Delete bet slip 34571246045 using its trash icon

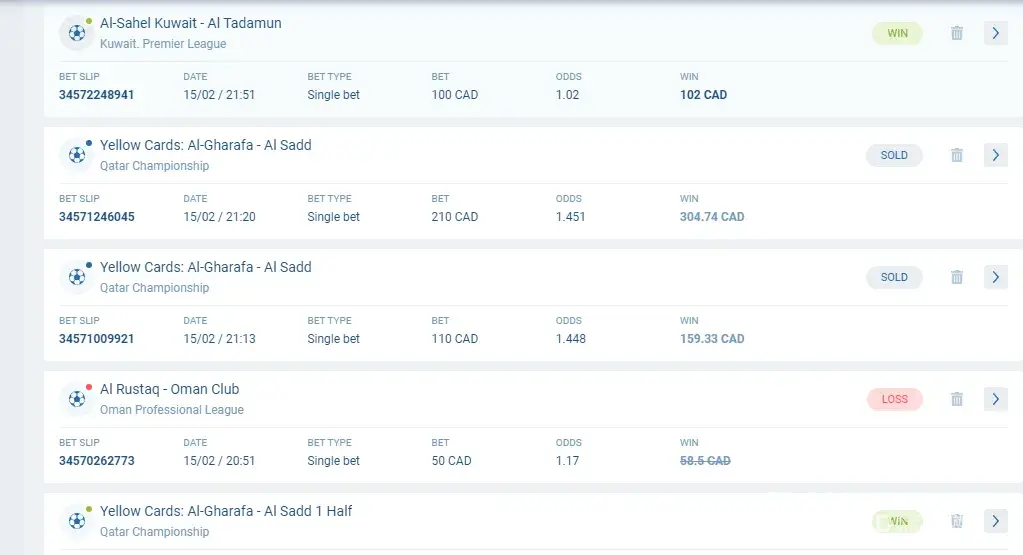pyautogui.click(x=957, y=155)
